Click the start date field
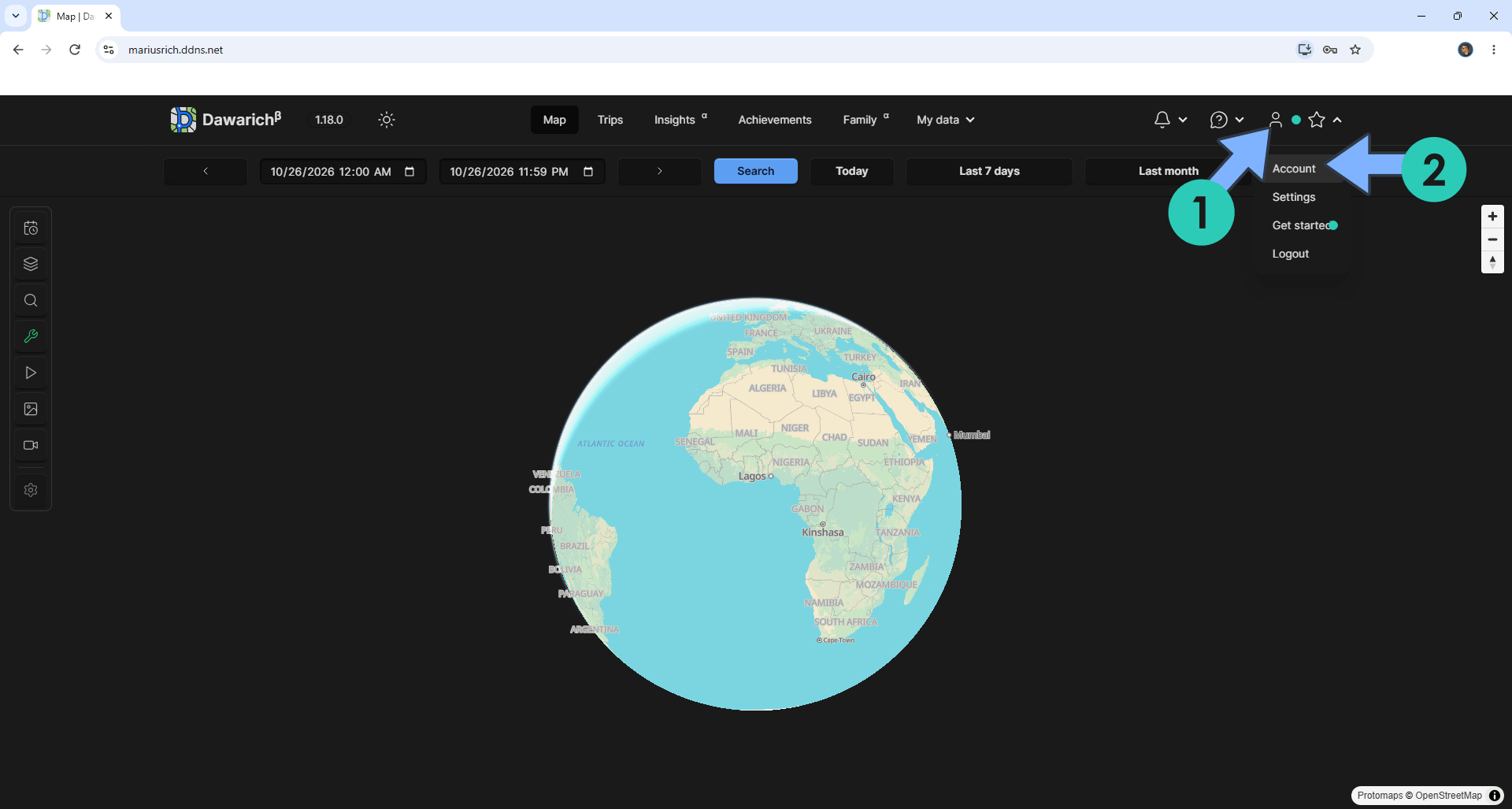 [343, 172]
